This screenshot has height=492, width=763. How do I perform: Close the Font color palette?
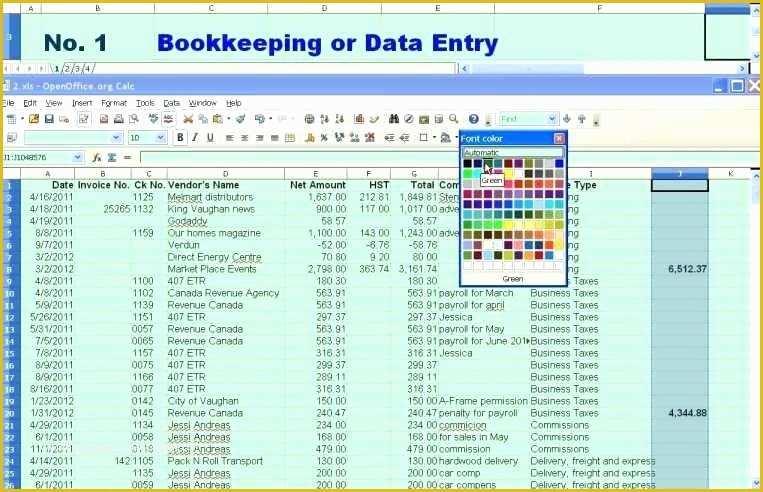559,139
